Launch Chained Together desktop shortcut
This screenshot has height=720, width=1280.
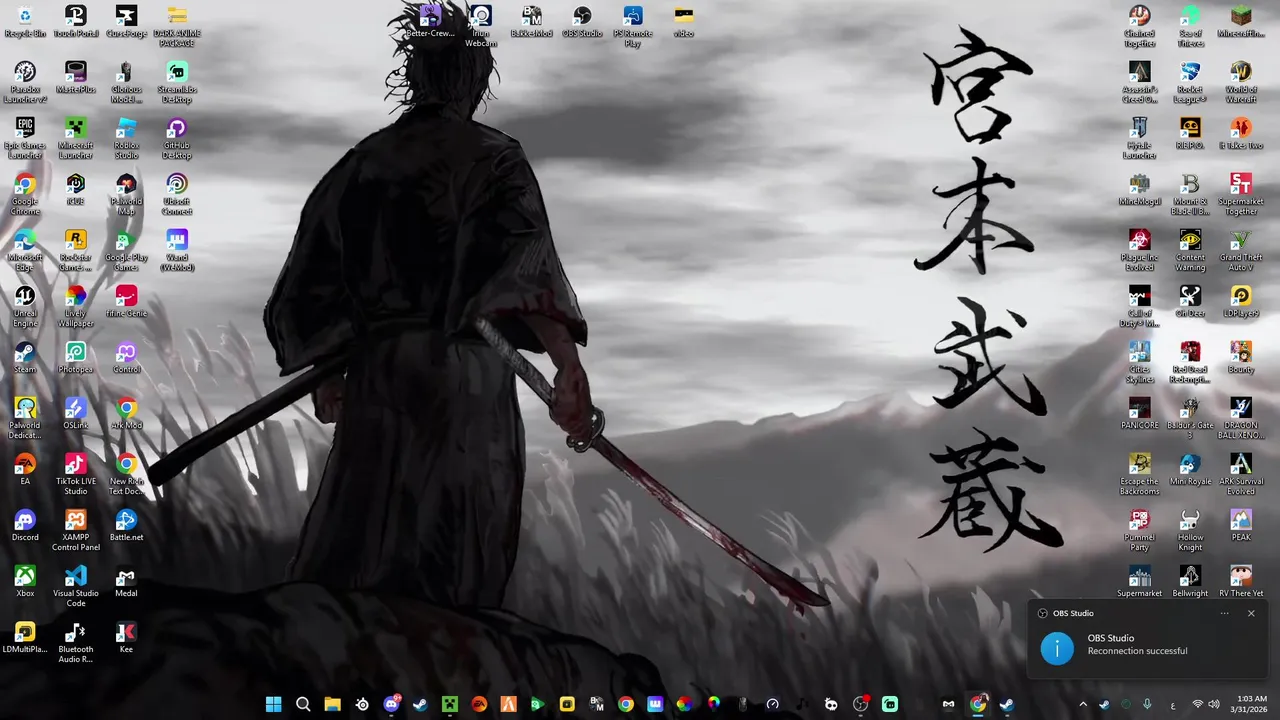(1139, 27)
